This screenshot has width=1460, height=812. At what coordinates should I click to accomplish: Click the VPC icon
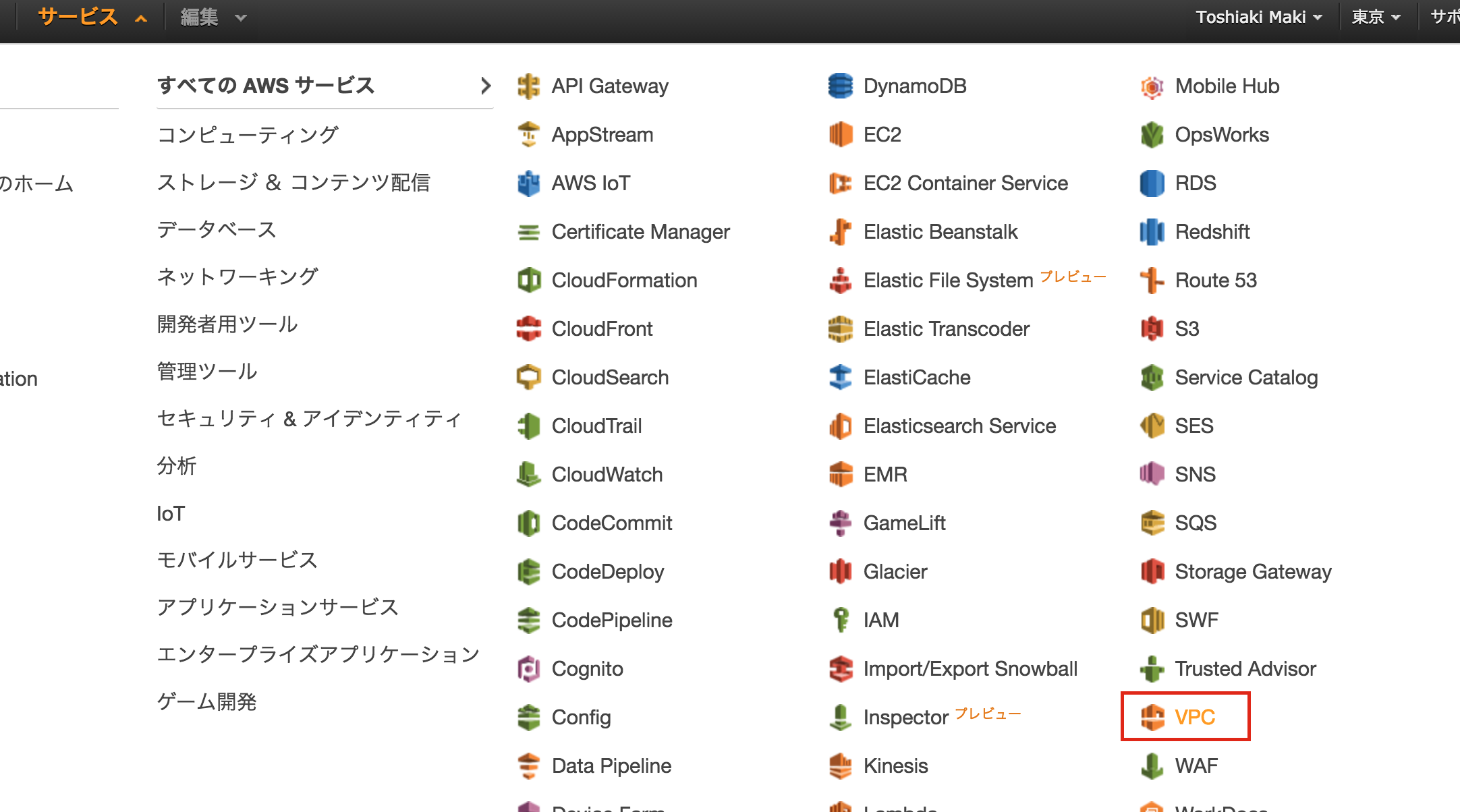click(1152, 718)
